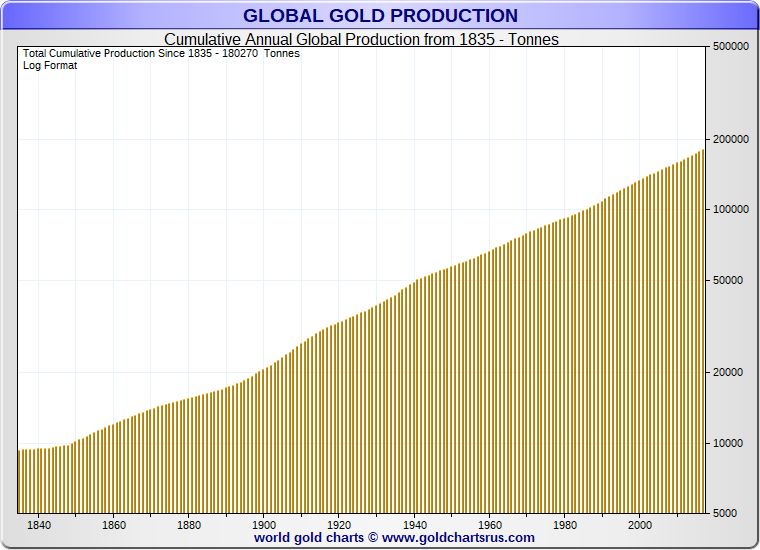Viewport: 760px width, 550px height.
Task: Click the 1940 x-axis year label
Action: click(x=415, y=524)
